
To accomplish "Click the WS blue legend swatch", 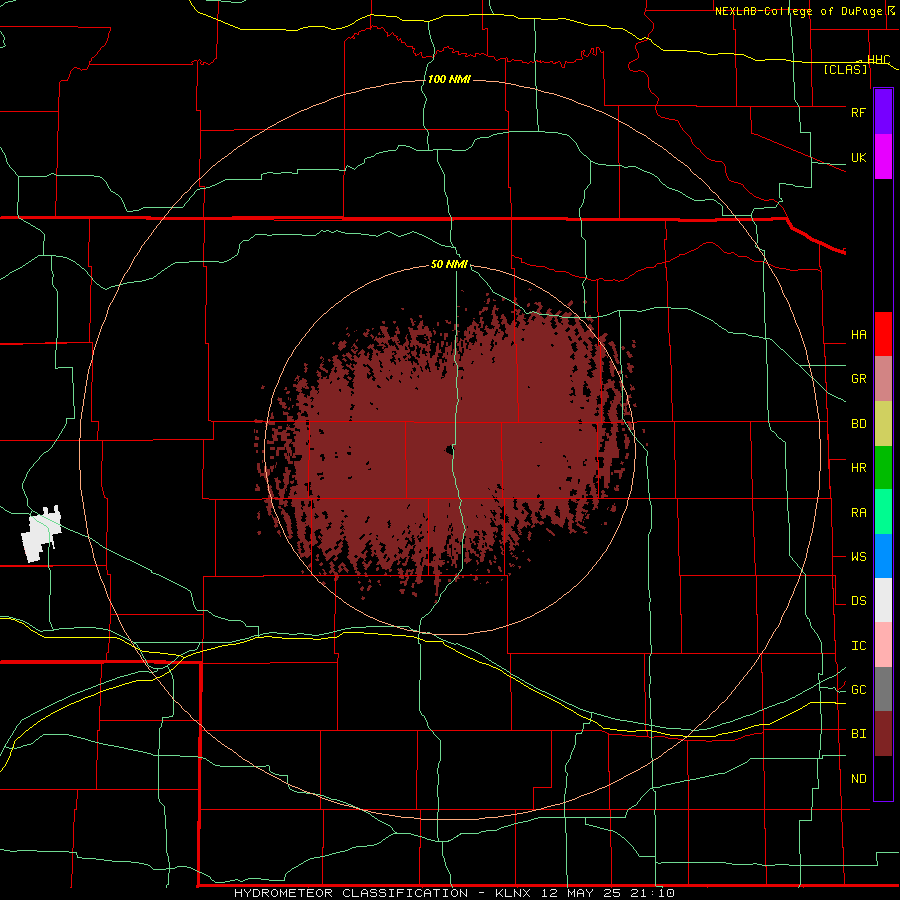I will click(883, 556).
